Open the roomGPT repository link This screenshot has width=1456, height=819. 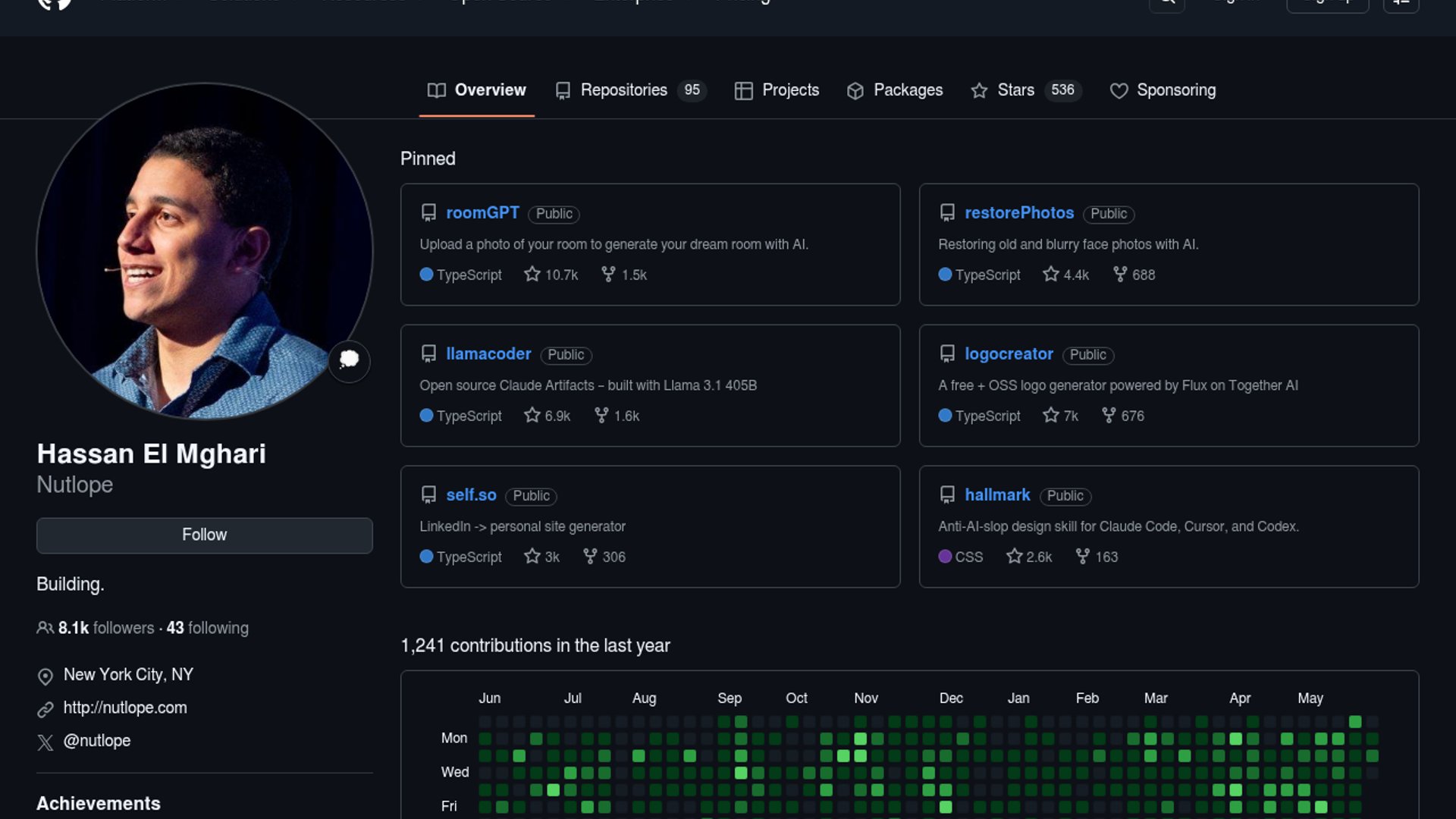coord(482,213)
